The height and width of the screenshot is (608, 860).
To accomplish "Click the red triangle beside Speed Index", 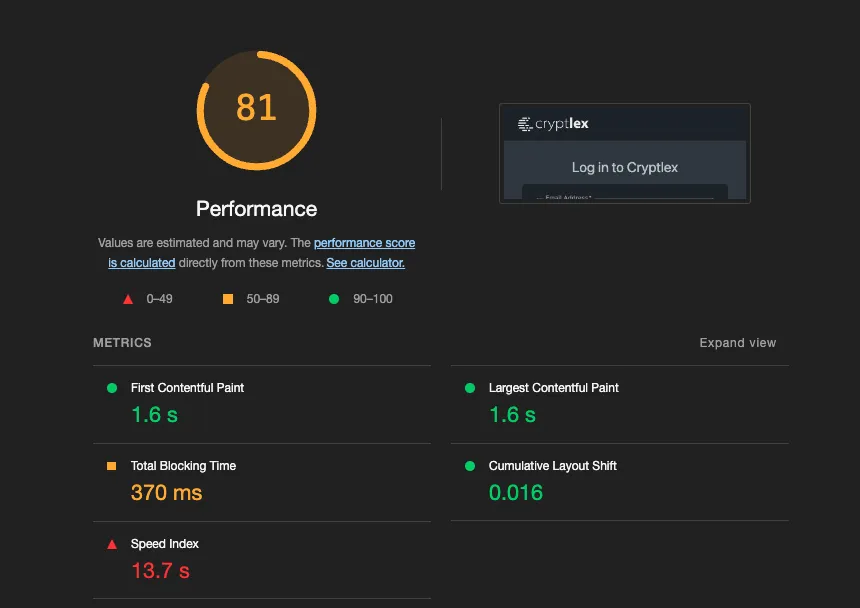I will pyautogui.click(x=110, y=544).
